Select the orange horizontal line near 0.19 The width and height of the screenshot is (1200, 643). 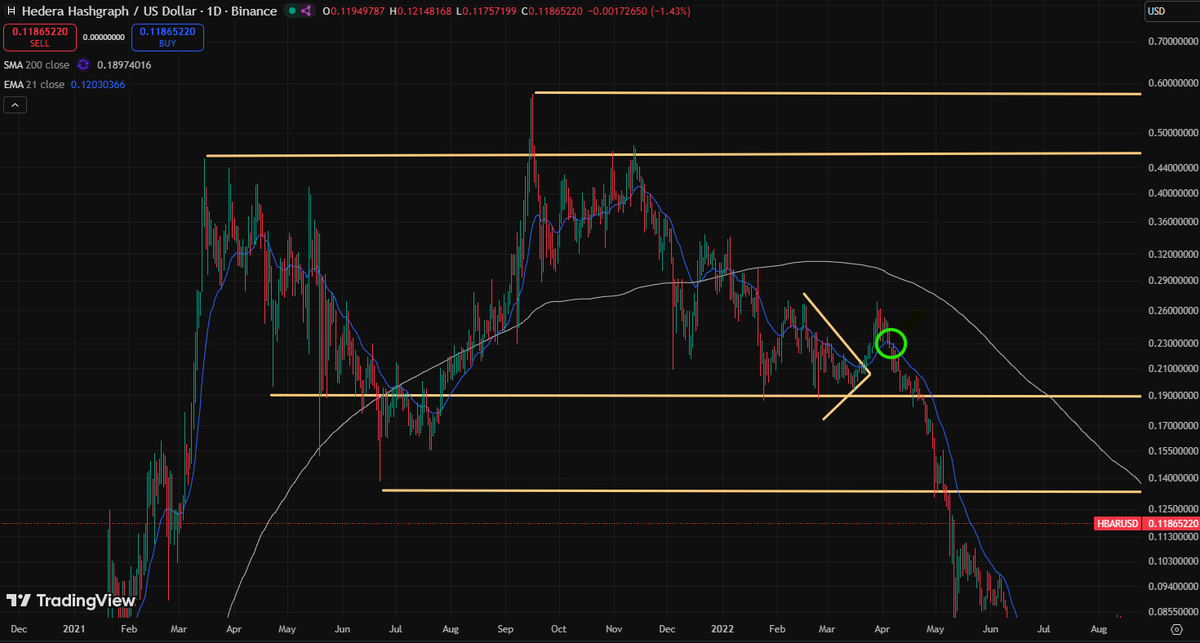(x=706, y=395)
